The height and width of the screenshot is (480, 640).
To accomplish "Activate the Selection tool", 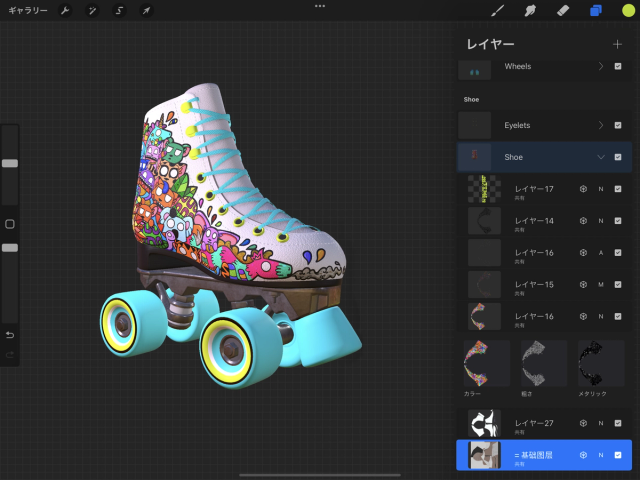I will 119,10.
